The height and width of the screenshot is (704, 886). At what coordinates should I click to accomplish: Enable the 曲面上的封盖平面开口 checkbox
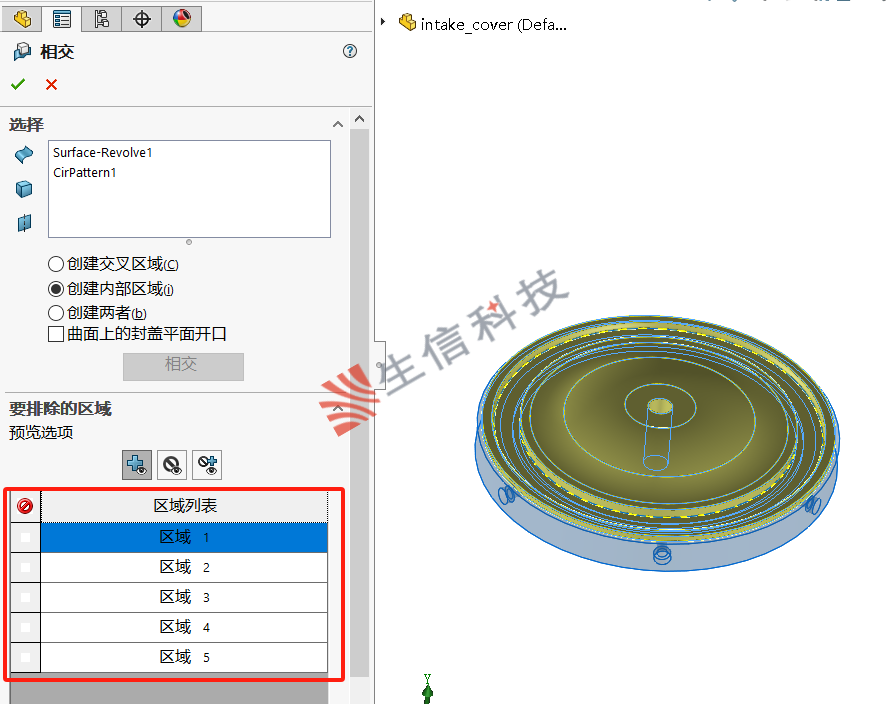pyautogui.click(x=57, y=334)
